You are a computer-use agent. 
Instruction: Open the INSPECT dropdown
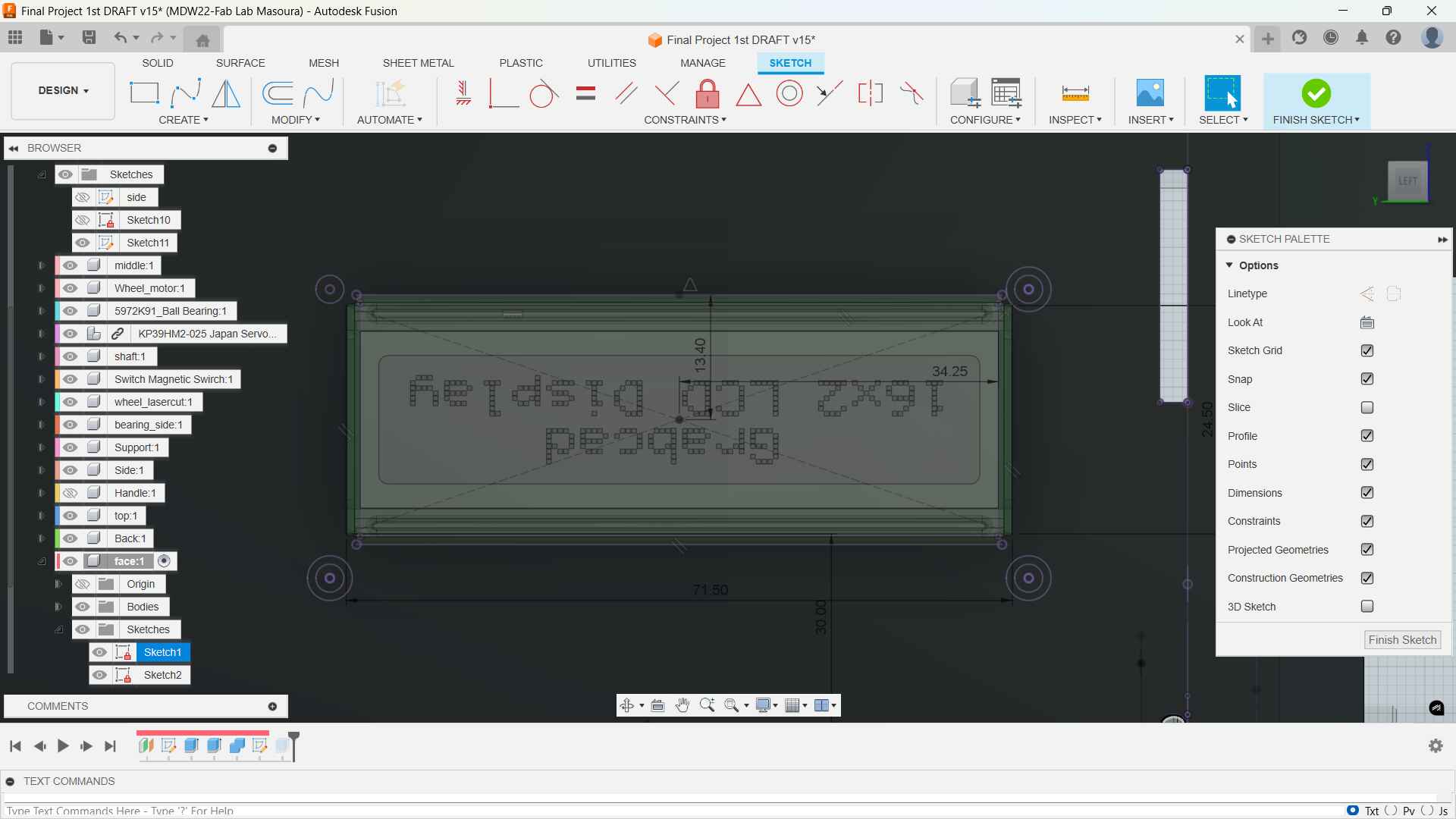point(1075,120)
